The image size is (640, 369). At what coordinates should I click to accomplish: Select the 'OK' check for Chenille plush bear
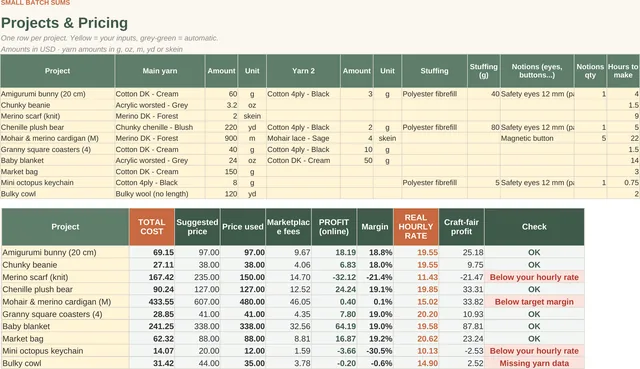coord(534,289)
